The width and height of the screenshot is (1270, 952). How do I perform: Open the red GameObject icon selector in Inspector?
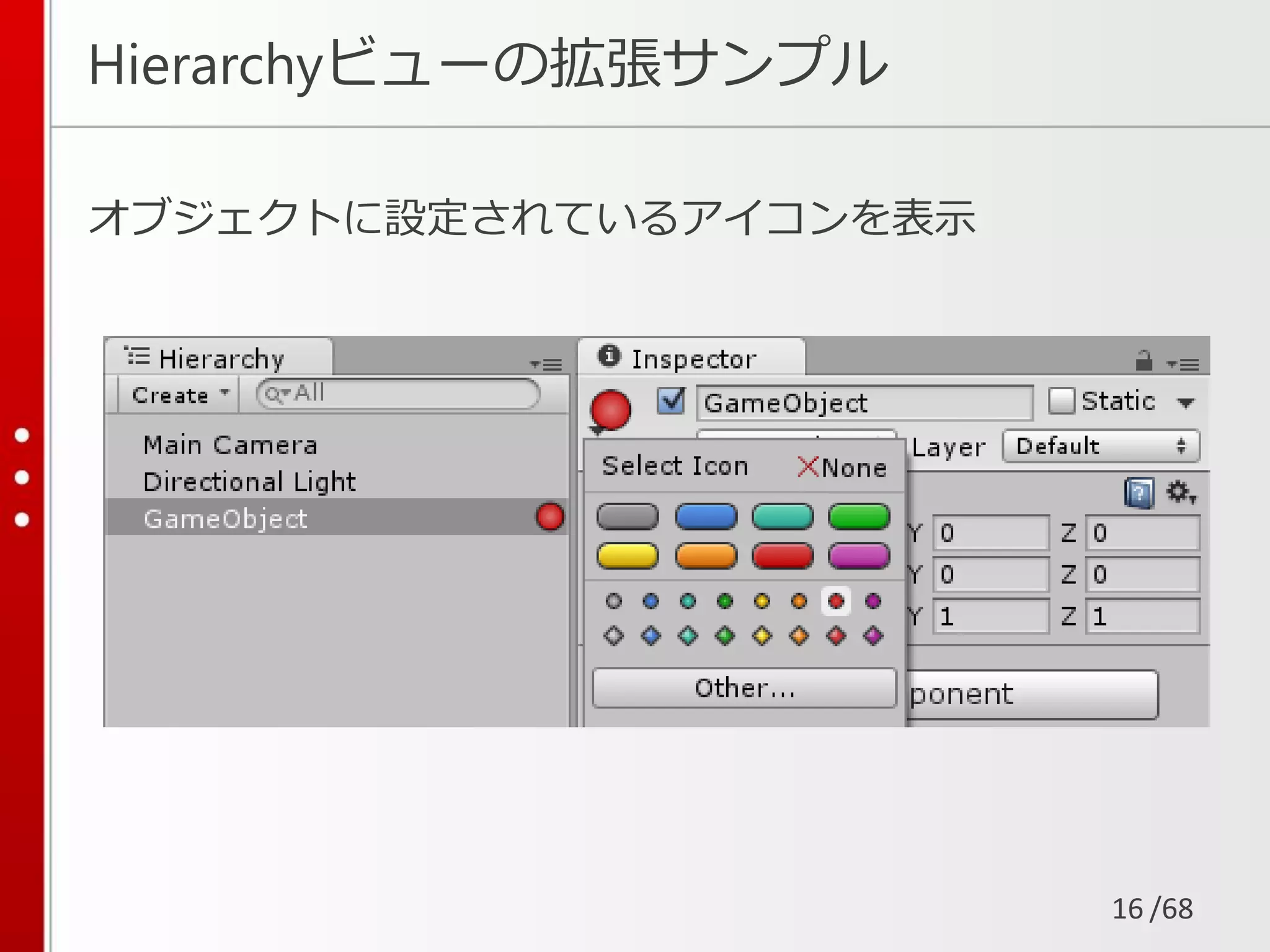[610, 411]
